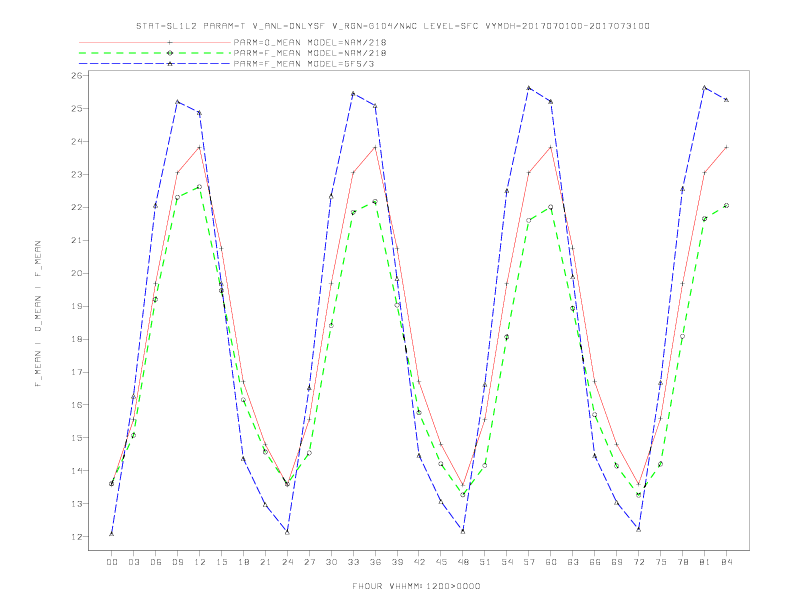The width and height of the screenshot is (792, 612).
Task: Click x-axis forecast hour label 03
Action: (x=133, y=562)
